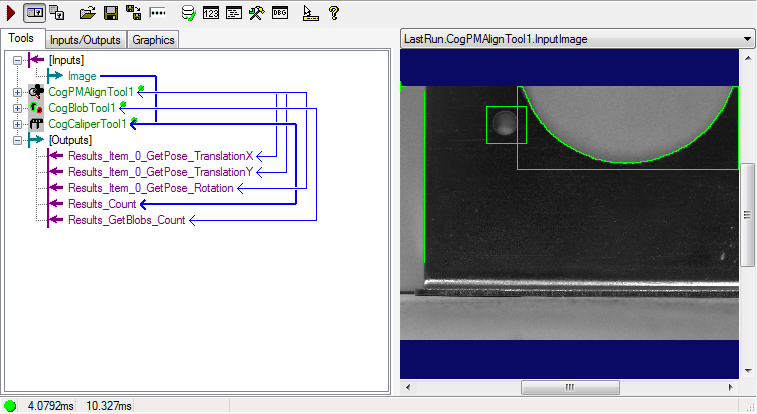
Task: Click the CogCaliperTool1 caliper icon
Action: (x=37, y=124)
